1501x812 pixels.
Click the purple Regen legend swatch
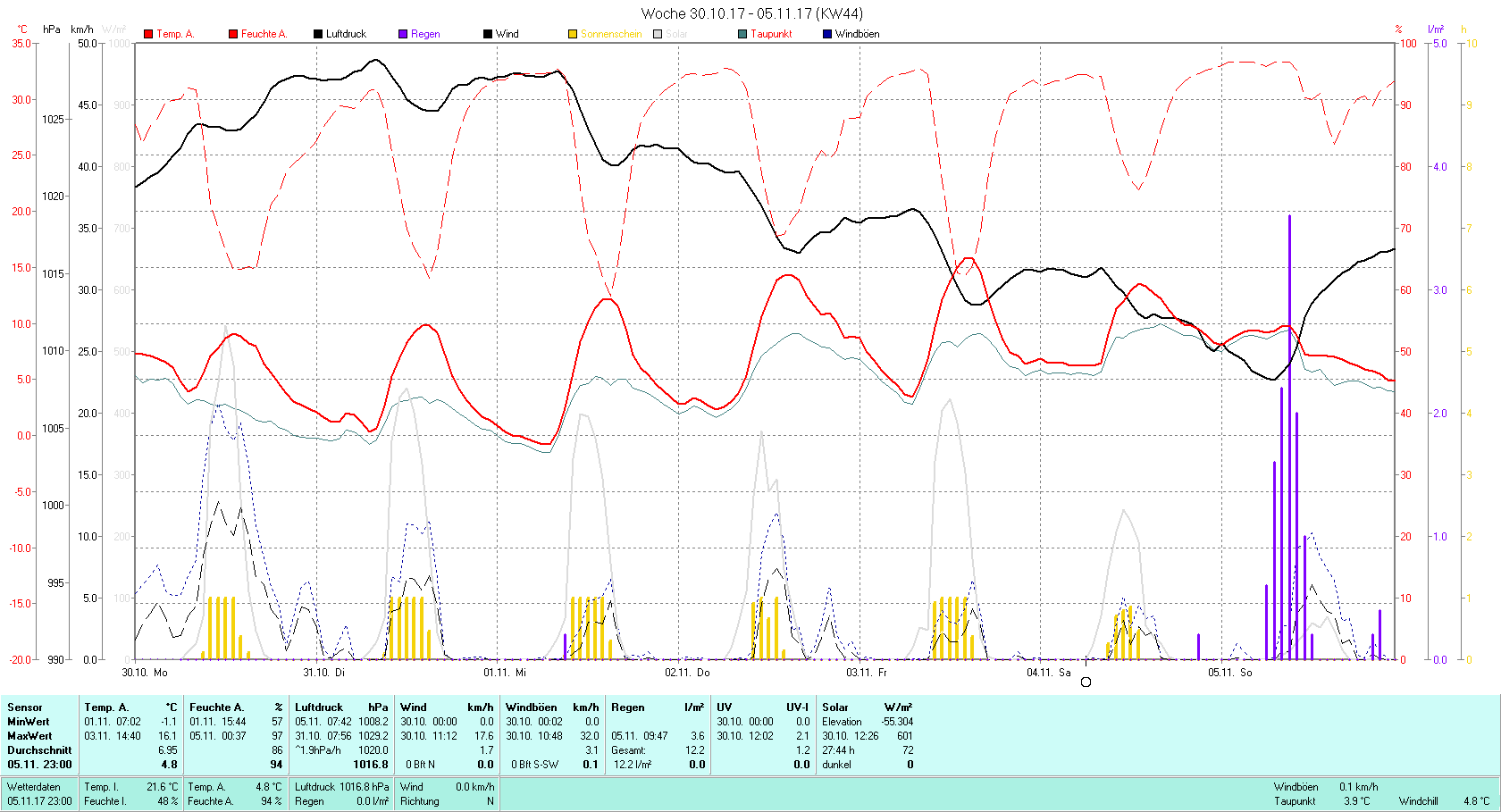pyautogui.click(x=403, y=34)
